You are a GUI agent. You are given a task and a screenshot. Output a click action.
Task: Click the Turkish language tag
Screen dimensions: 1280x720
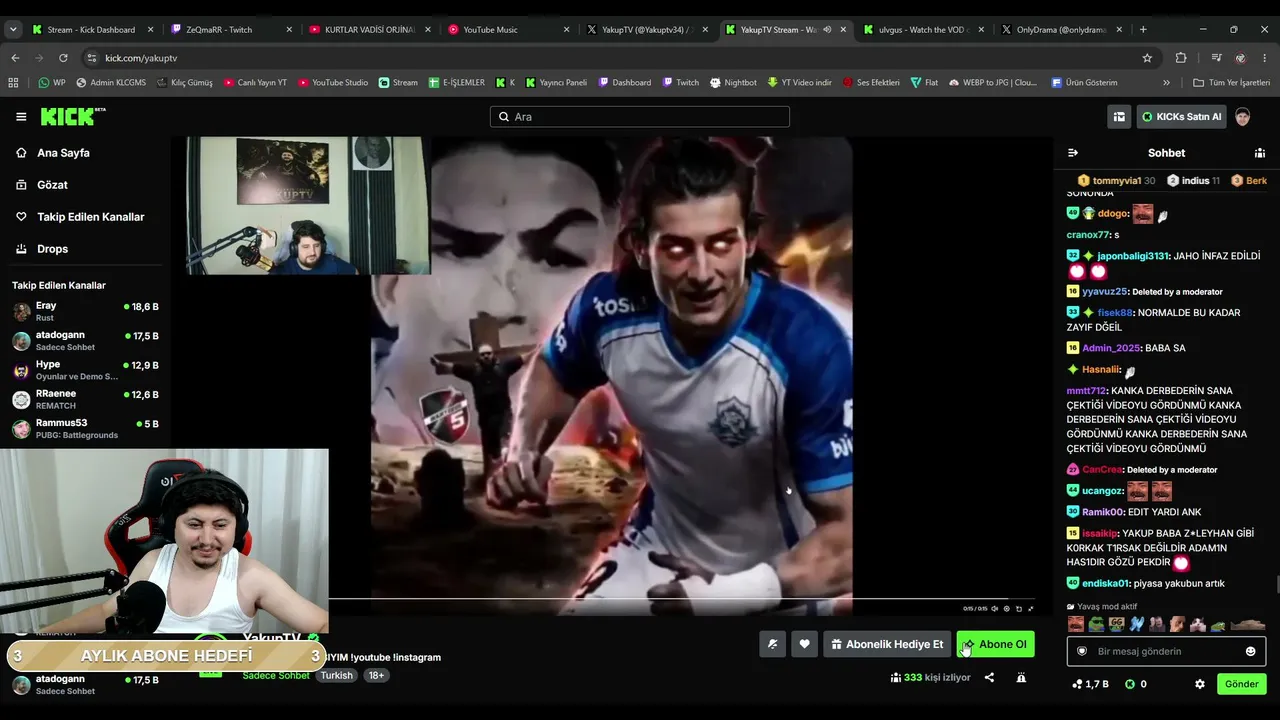pos(336,676)
